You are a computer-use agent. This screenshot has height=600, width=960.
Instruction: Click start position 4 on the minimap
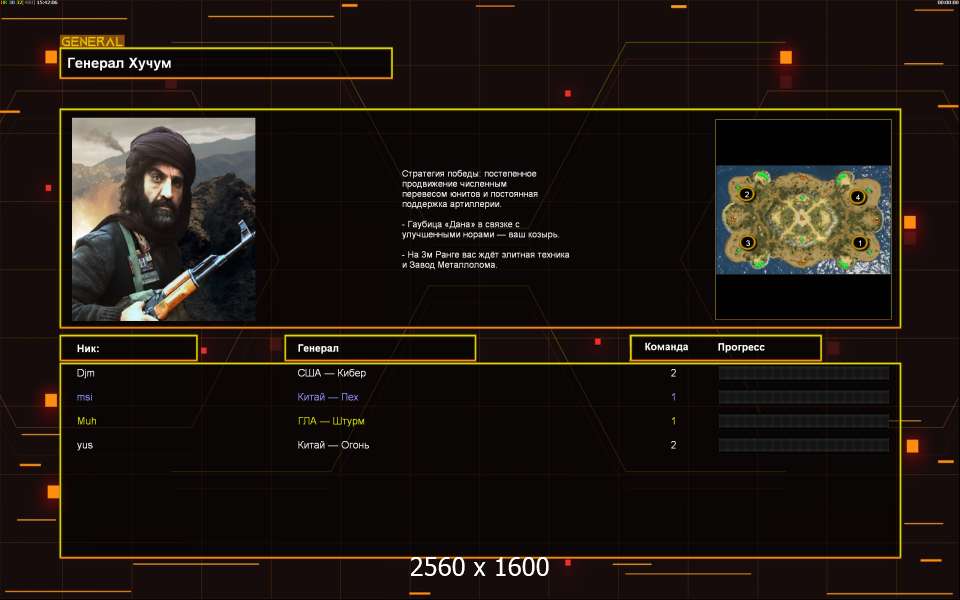coord(857,197)
